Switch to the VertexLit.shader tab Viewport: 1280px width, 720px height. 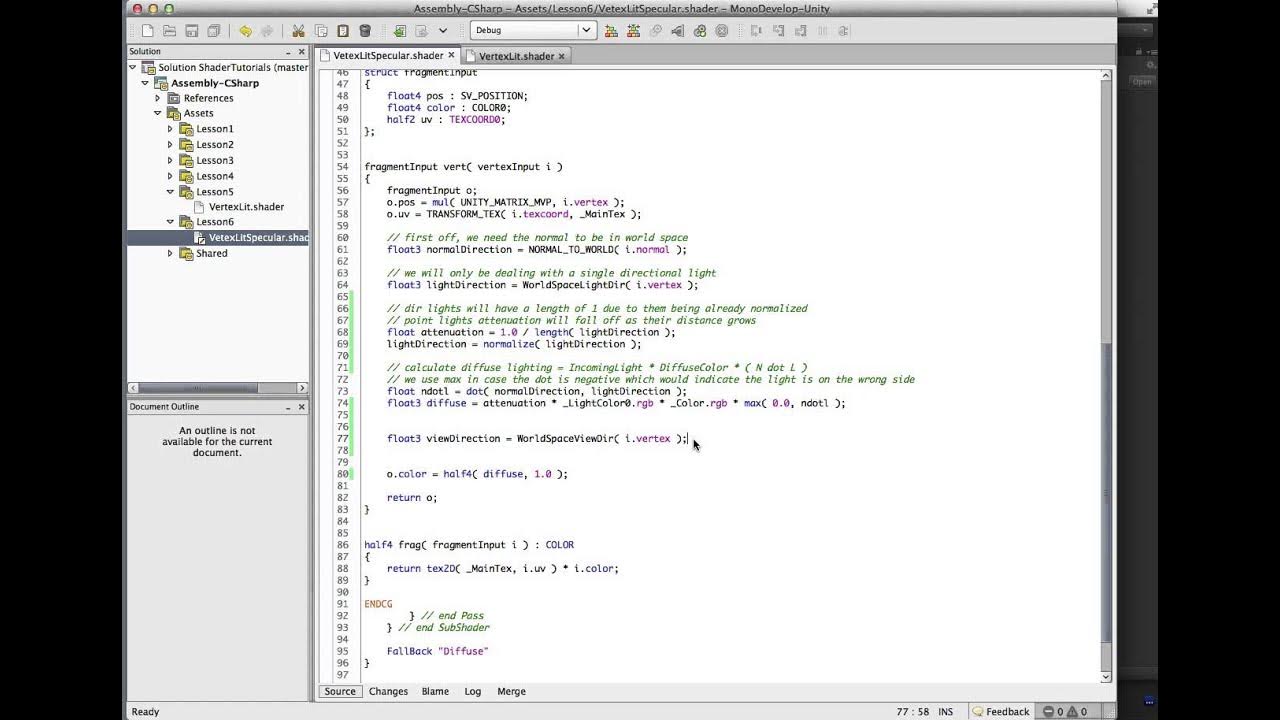click(x=516, y=56)
